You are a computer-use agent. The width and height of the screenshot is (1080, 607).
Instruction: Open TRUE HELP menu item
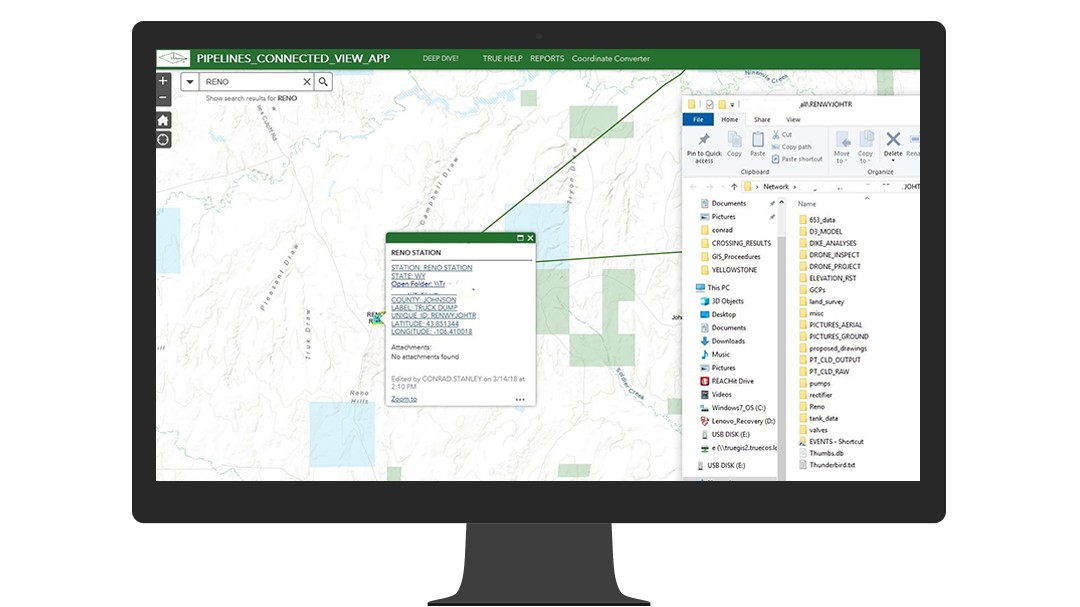(502, 59)
